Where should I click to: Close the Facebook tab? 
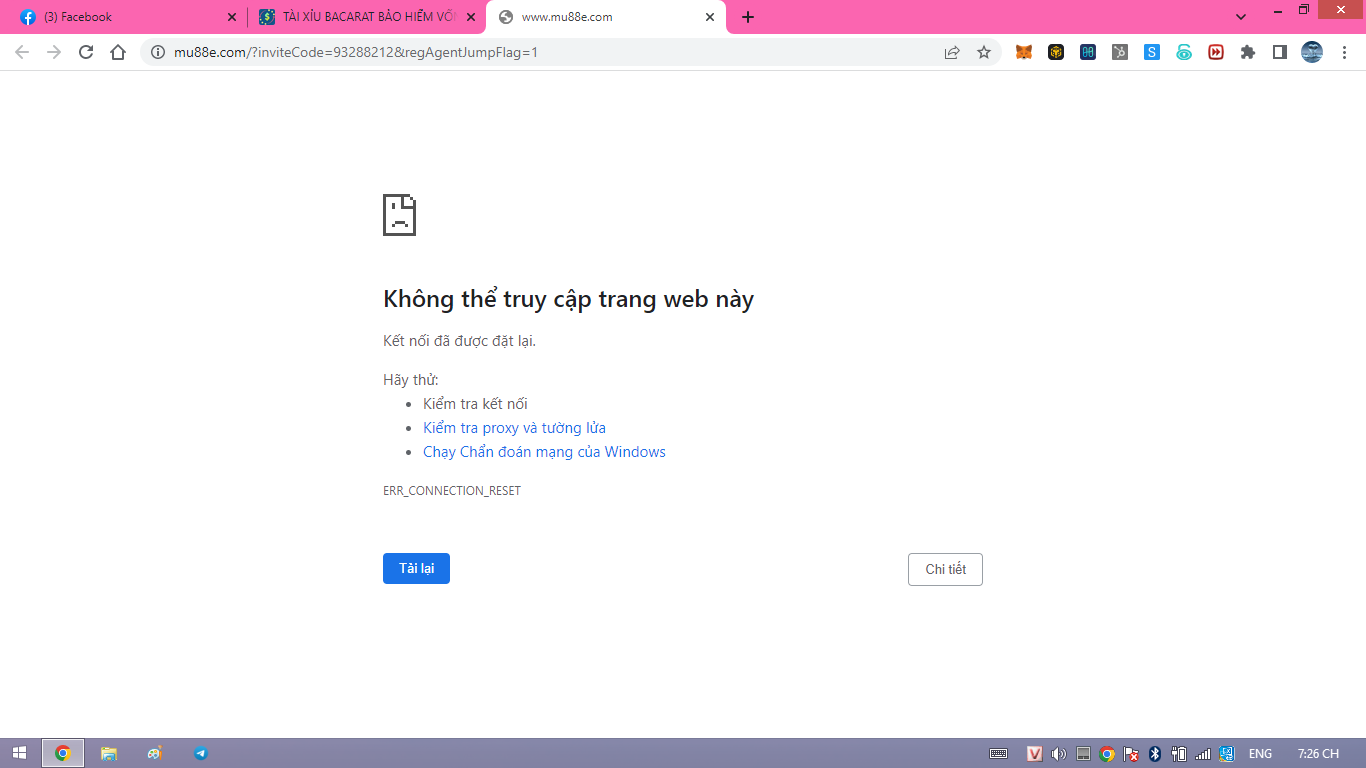pos(232,17)
